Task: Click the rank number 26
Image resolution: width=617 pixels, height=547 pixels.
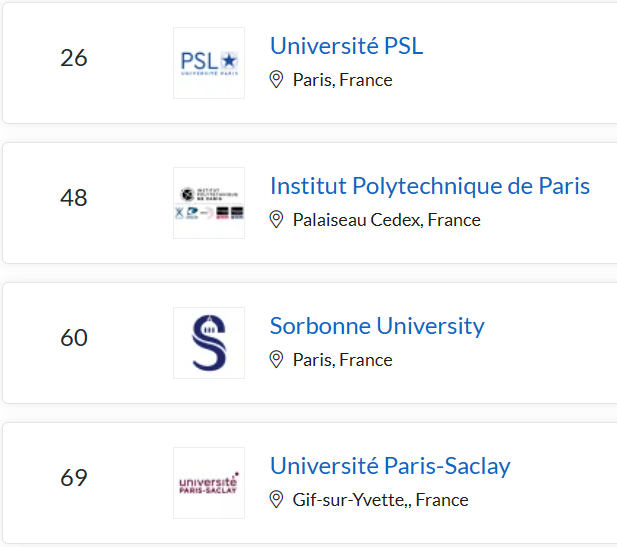Action: 74,58
